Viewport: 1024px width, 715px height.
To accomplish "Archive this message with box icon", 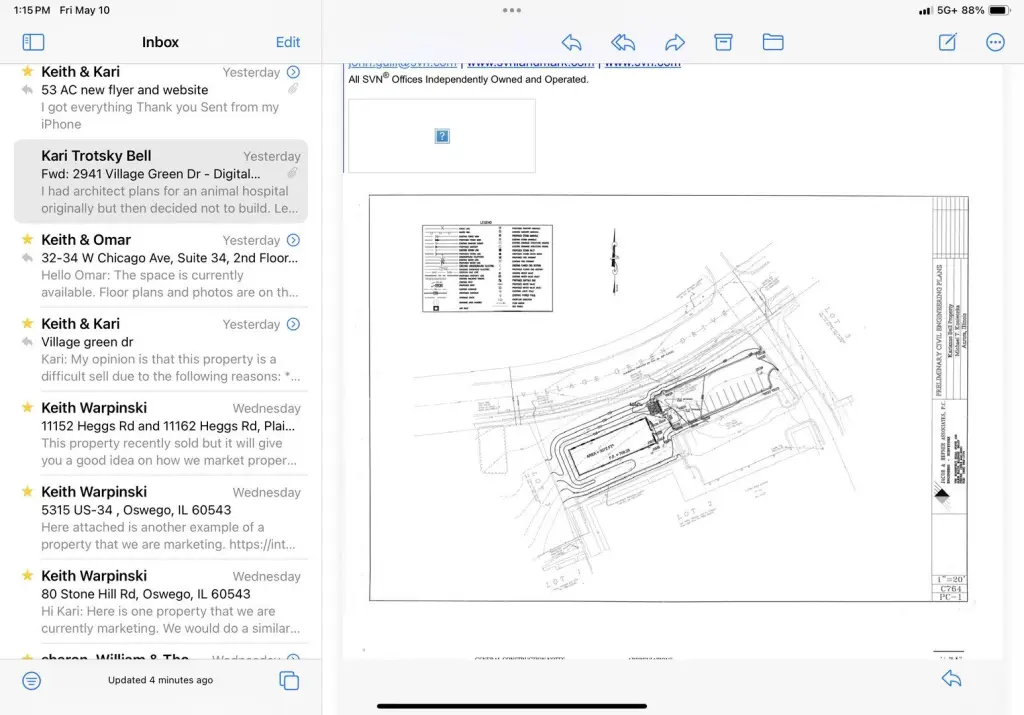I will [x=723, y=42].
